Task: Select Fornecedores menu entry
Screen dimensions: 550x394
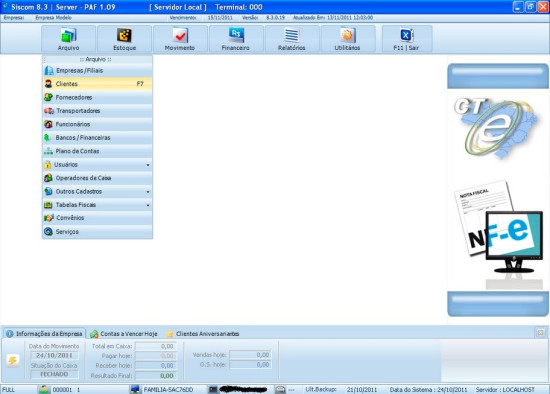Action: click(97, 97)
